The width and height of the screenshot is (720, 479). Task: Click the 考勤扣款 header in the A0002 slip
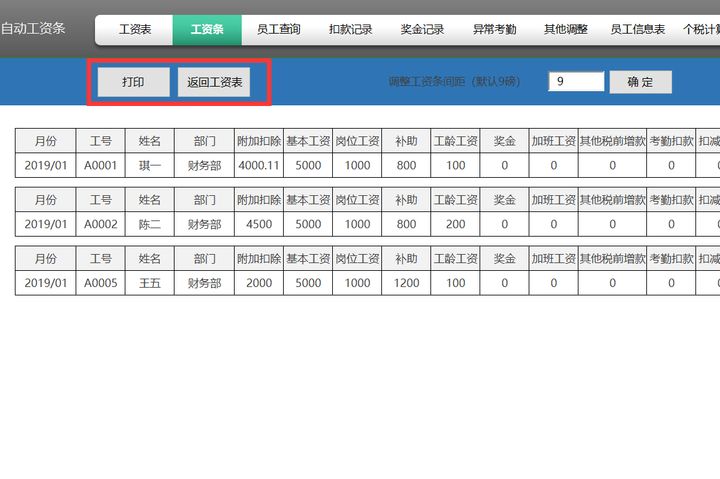point(671,200)
